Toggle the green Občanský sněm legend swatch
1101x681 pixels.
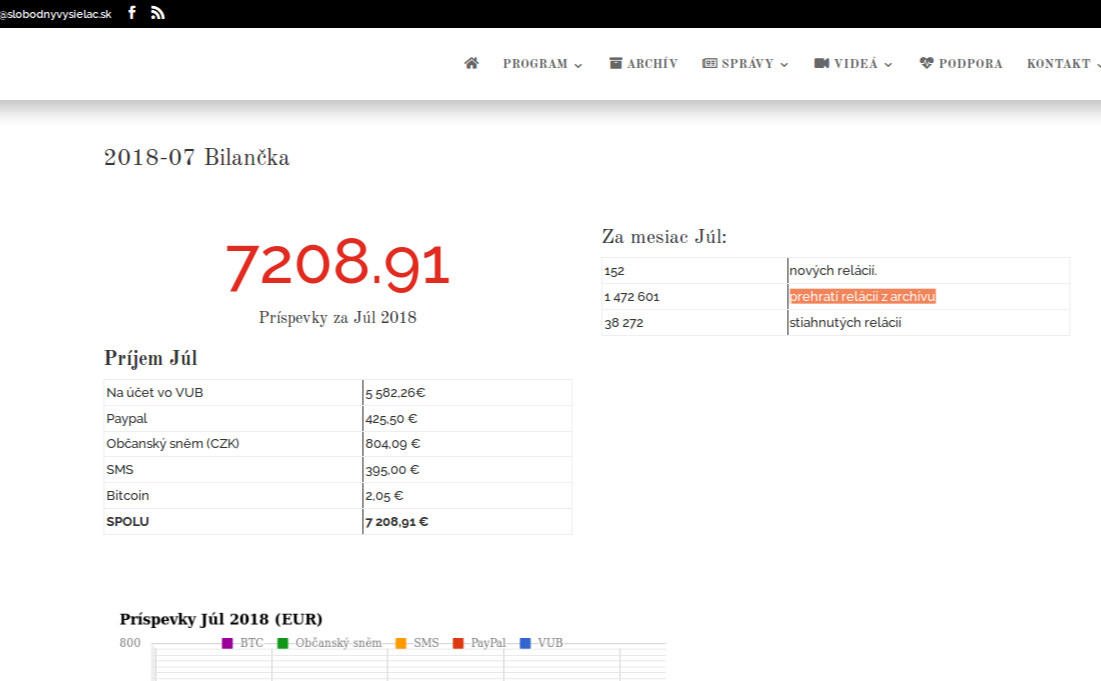click(x=283, y=643)
